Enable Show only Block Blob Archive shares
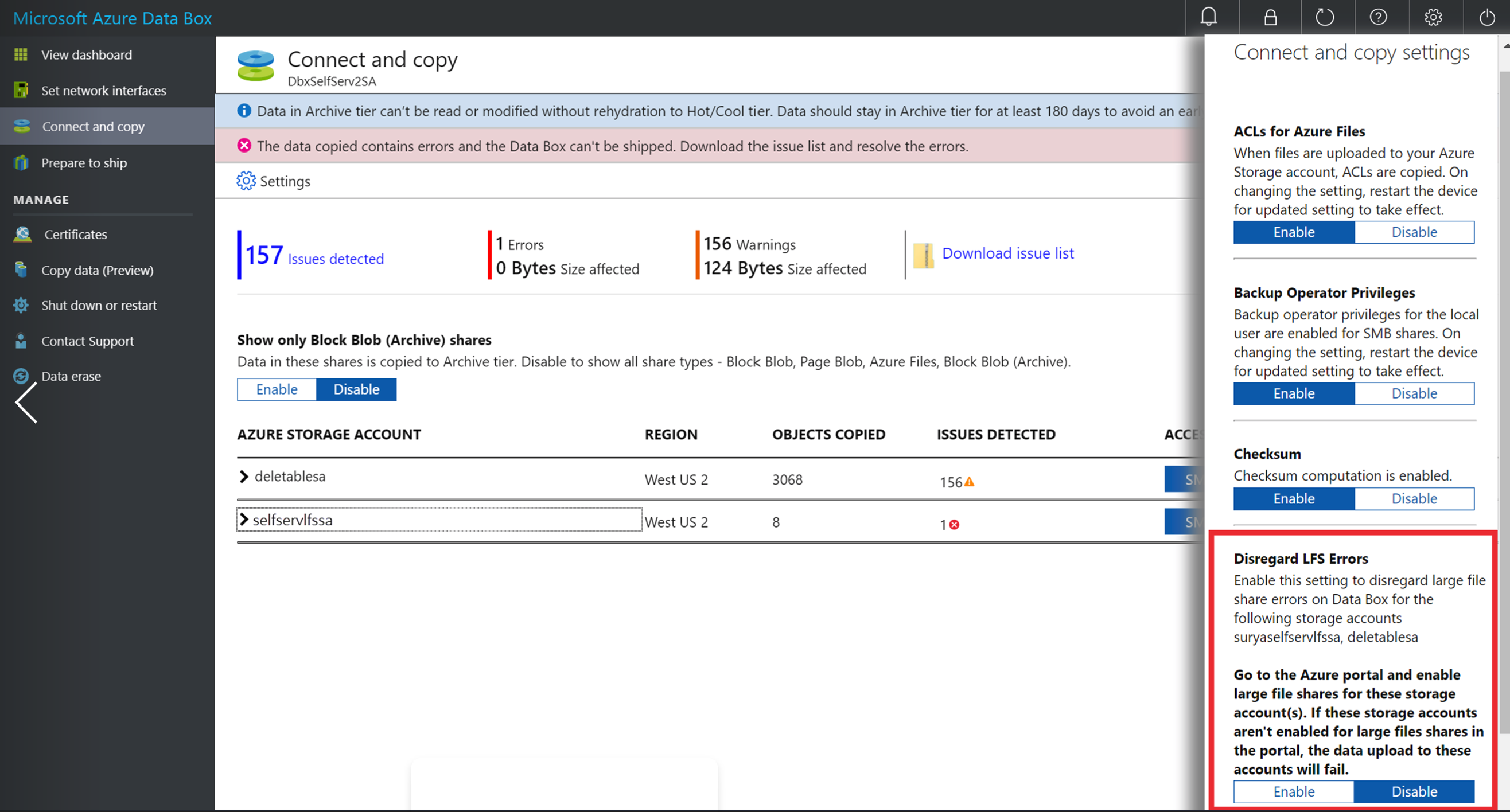This screenshot has width=1510, height=812. tap(276, 388)
